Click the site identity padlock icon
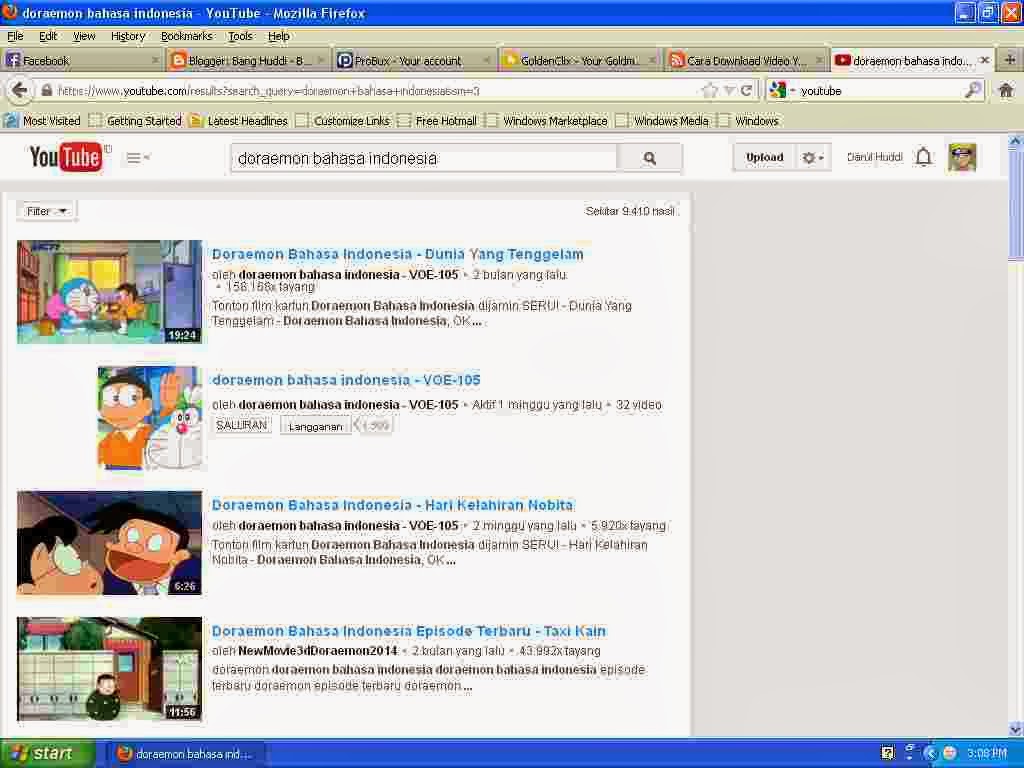This screenshot has height=768, width=1024. (46, 91)
